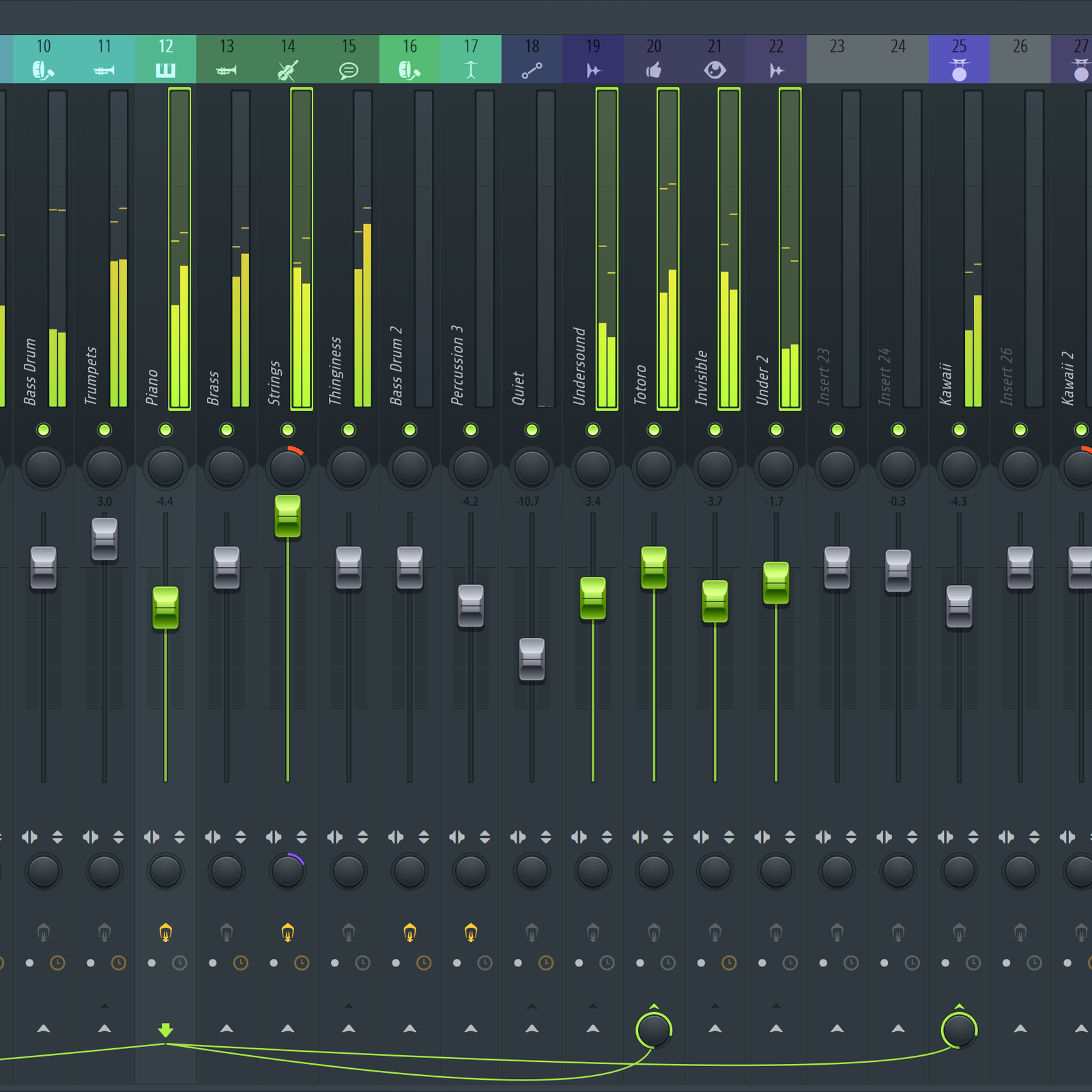
Task: Click the Thinginess track name label
Action: pos(335,371)
